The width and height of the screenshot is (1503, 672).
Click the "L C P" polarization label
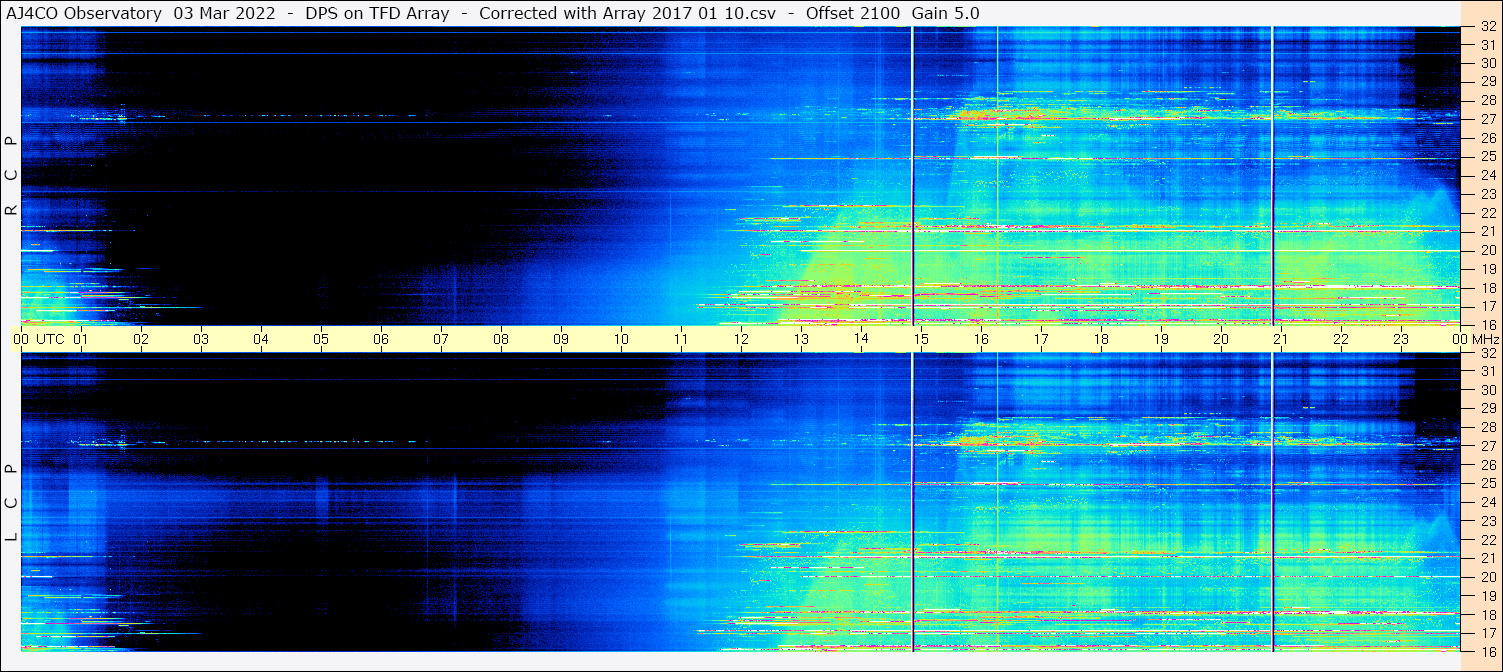11,502
